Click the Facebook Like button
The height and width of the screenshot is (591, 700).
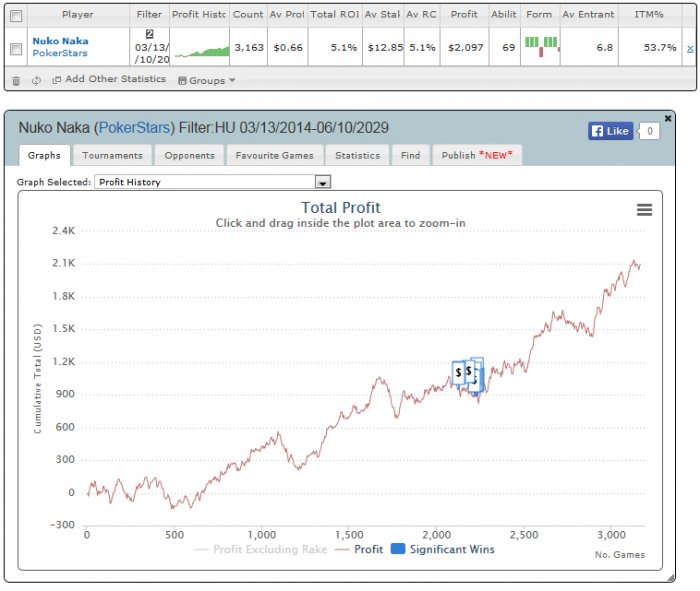[x=610, y=131]
